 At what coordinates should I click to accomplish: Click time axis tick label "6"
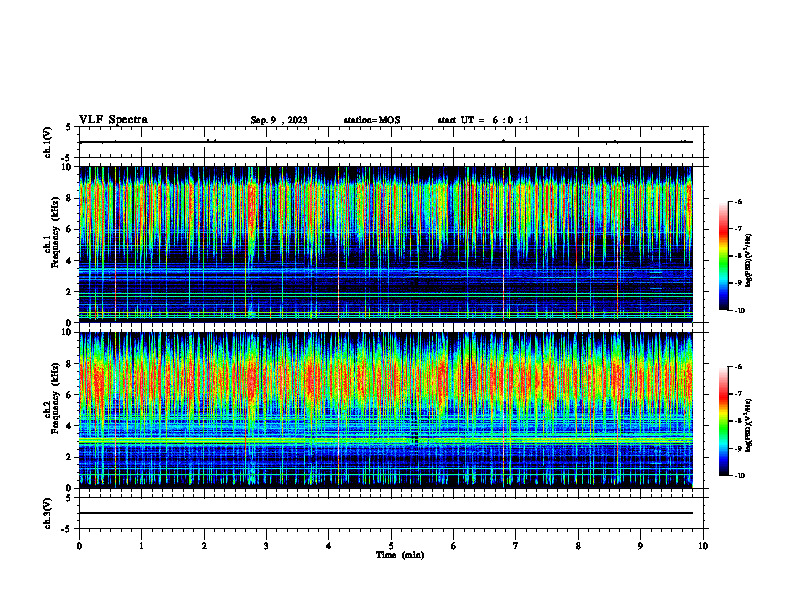454,546
